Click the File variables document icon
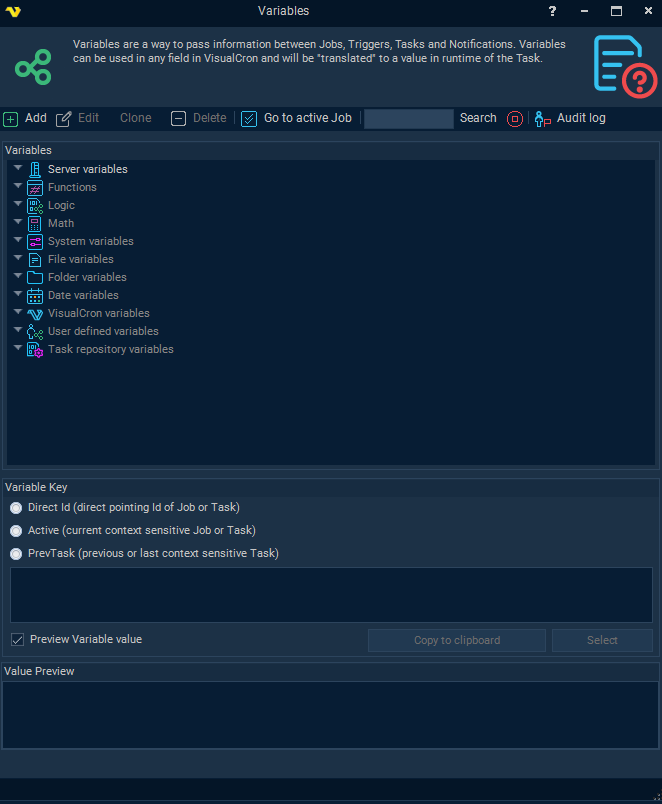This screenshot has width=662, height=804. tap(35, 259)
